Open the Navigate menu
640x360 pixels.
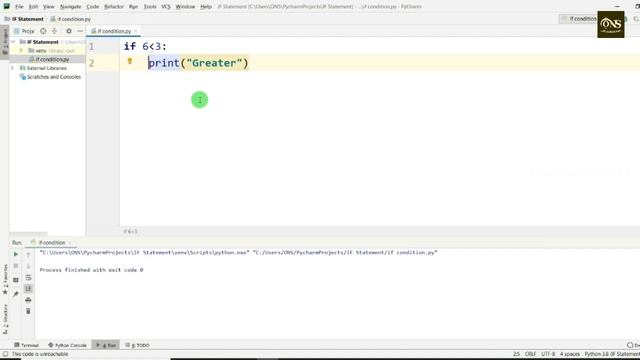71,7
